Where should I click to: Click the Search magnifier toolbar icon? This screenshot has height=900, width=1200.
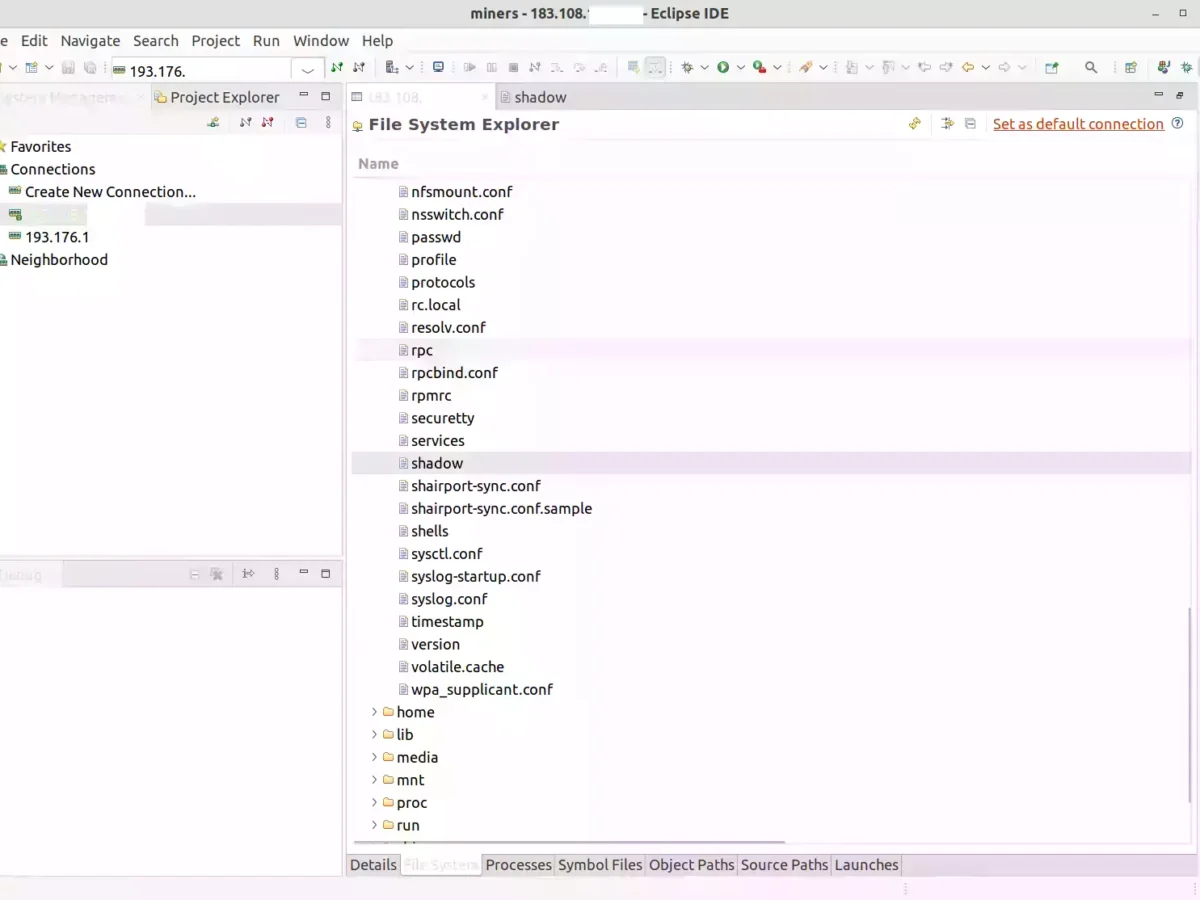1091,68
